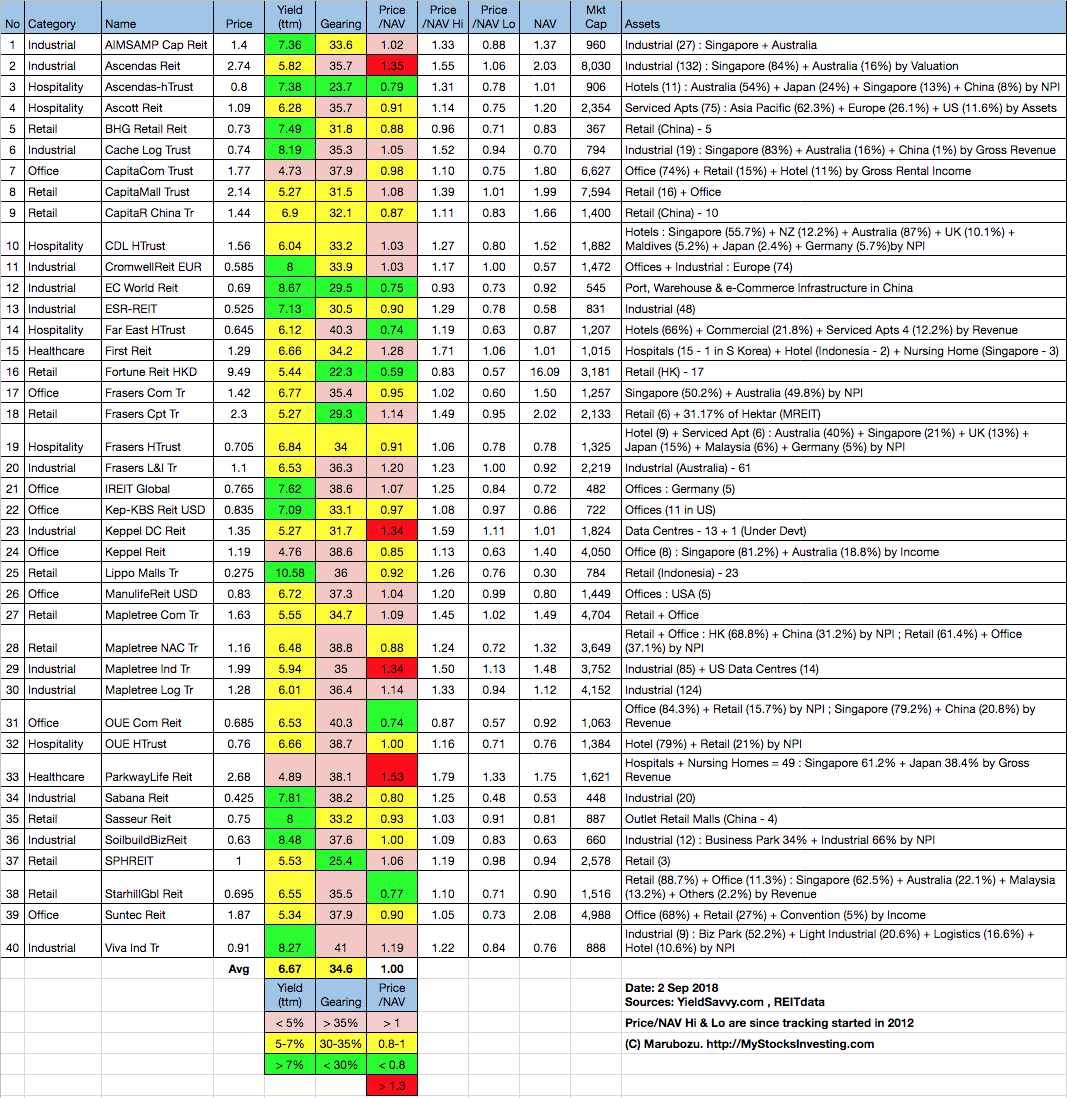
Task: Select SPHREIT gearing 25.4
Action: [341, 861]
